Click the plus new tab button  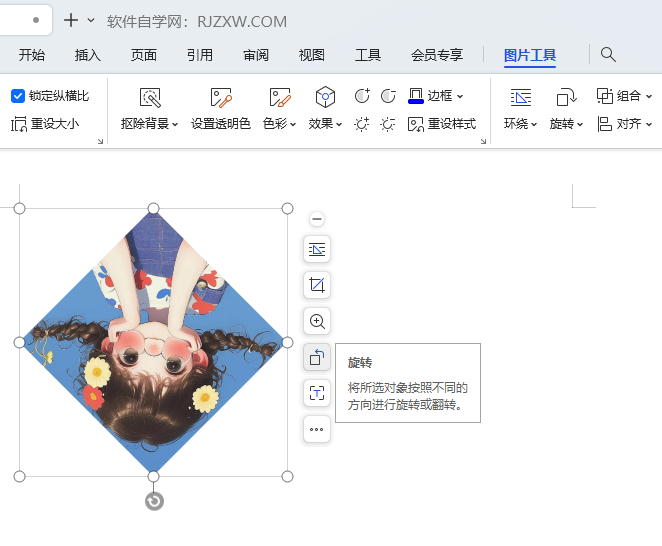point(71,20)
